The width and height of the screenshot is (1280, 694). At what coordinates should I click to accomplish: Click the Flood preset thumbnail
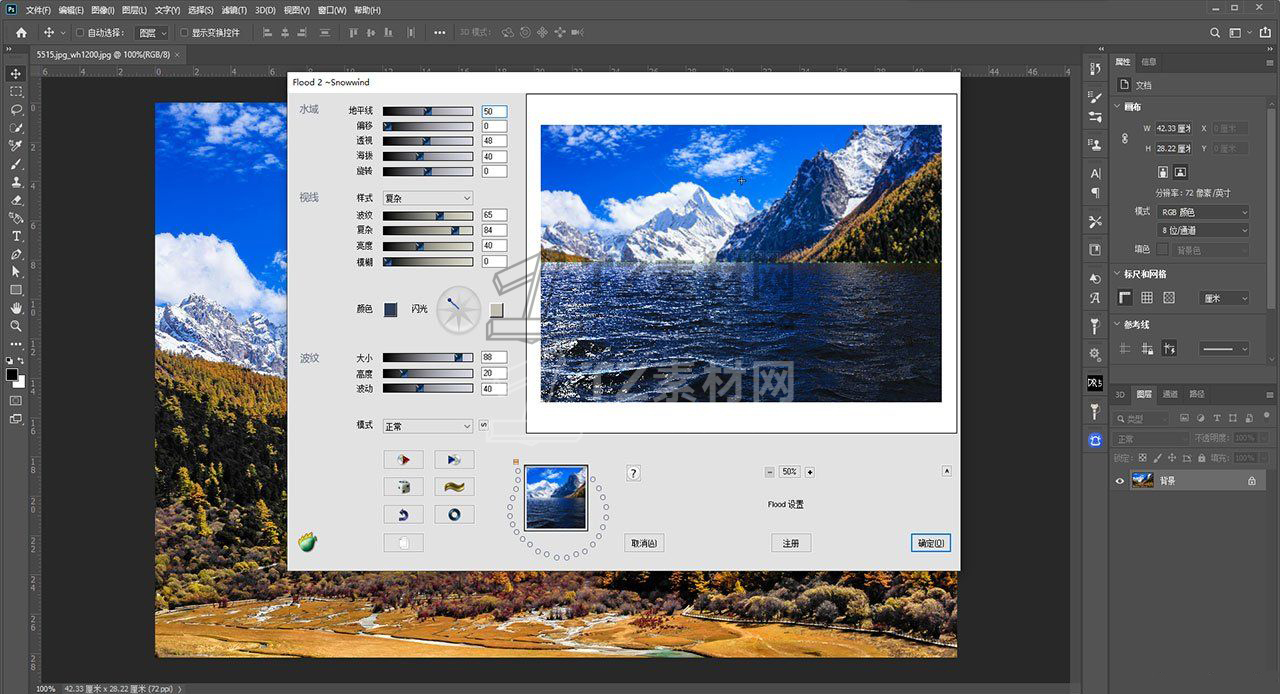[x=556, y=498]
